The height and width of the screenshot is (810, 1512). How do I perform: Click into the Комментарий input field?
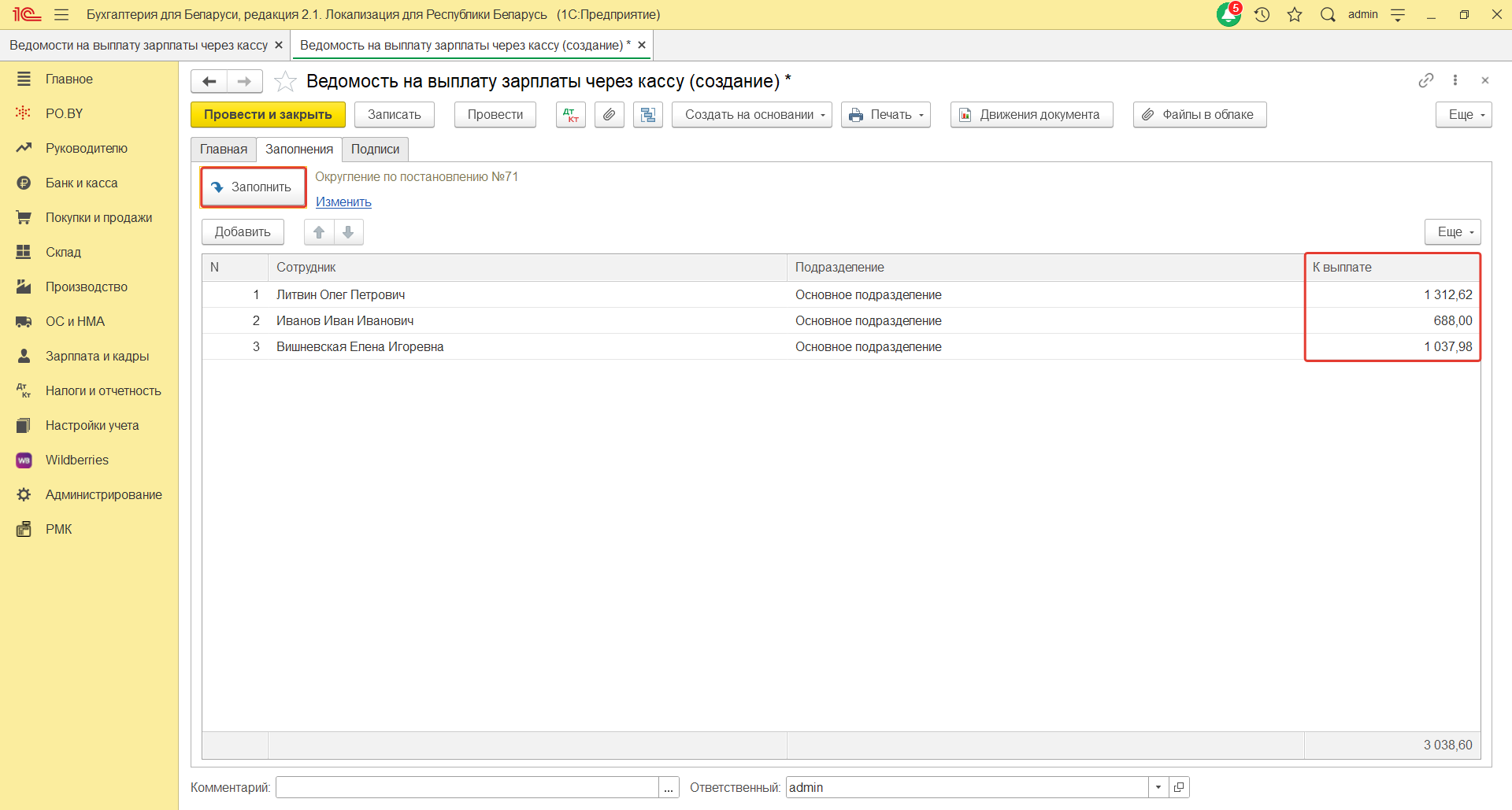(x=467, y=787)
